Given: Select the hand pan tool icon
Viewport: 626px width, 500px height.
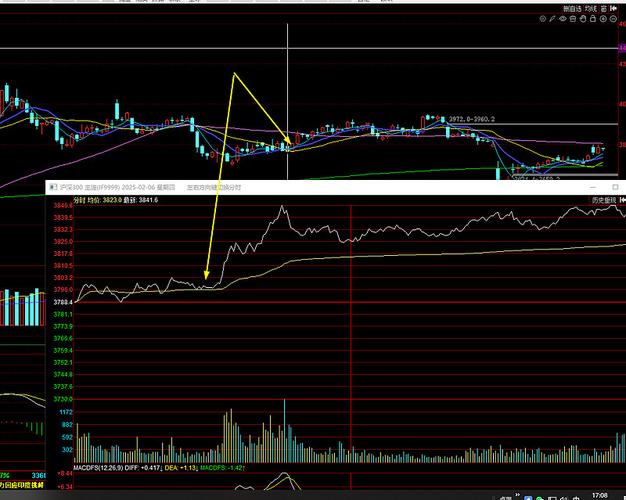Looking at the screenshot, I should (583, 19).
